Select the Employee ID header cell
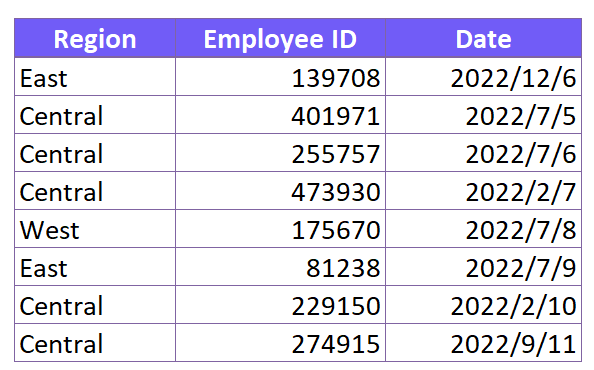Image resolution: width=594 pixels, height=370 pixels. (x=280, y=38)
